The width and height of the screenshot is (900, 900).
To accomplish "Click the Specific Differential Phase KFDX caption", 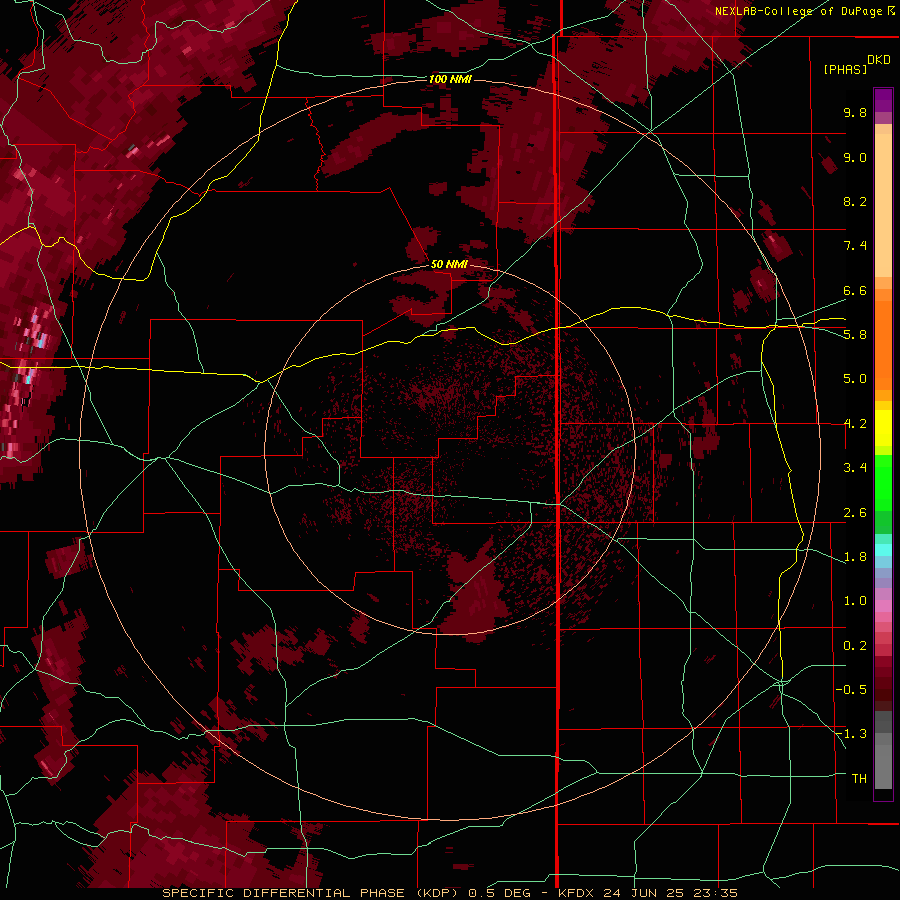I will (x=449, y=893).
